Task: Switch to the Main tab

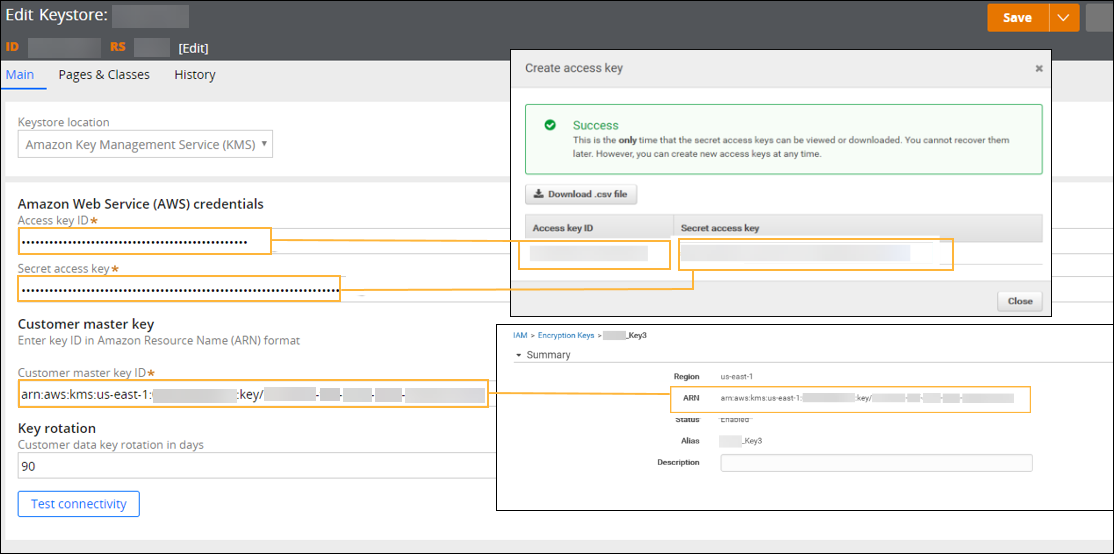Action: coord(19,75)
